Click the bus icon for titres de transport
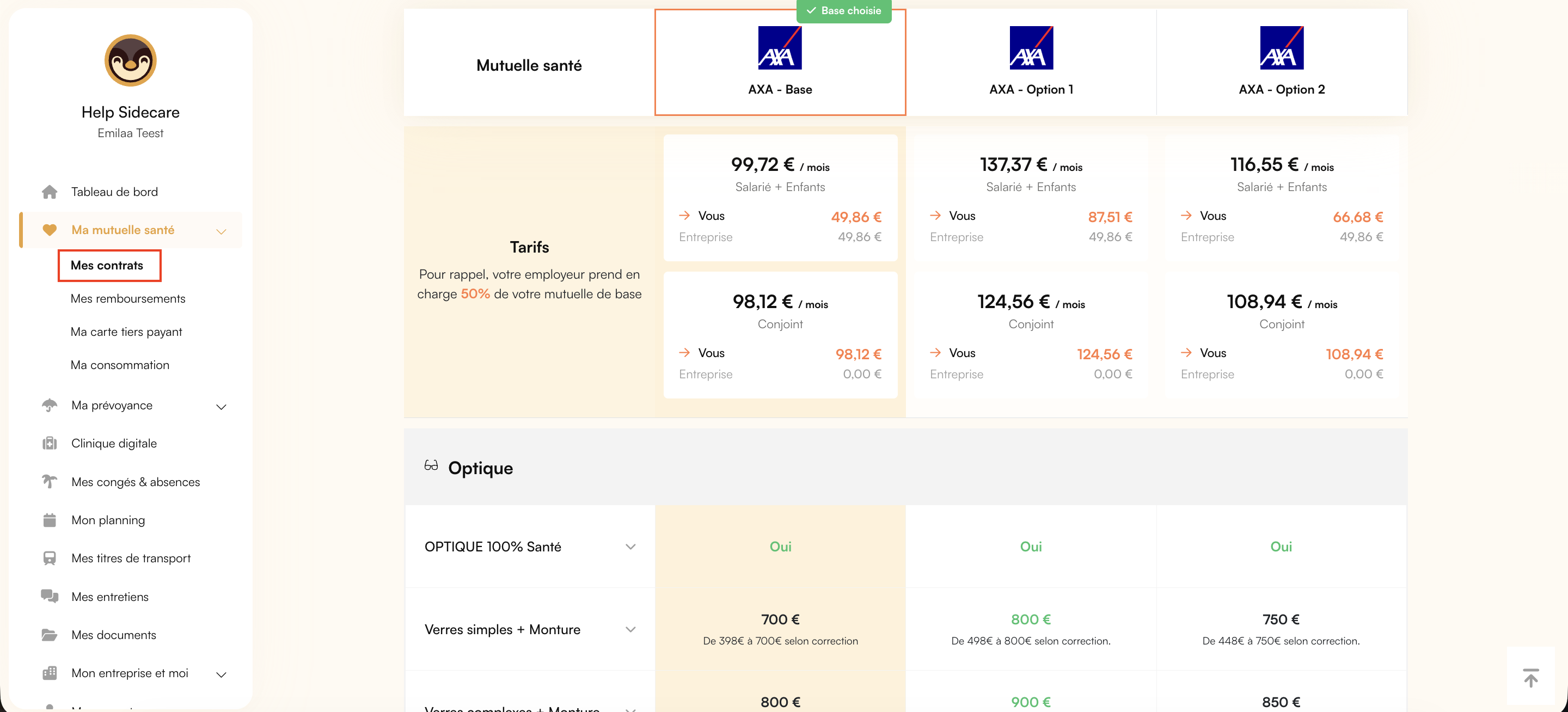This screenshot has height=712, width=1568. coord(50,558)
